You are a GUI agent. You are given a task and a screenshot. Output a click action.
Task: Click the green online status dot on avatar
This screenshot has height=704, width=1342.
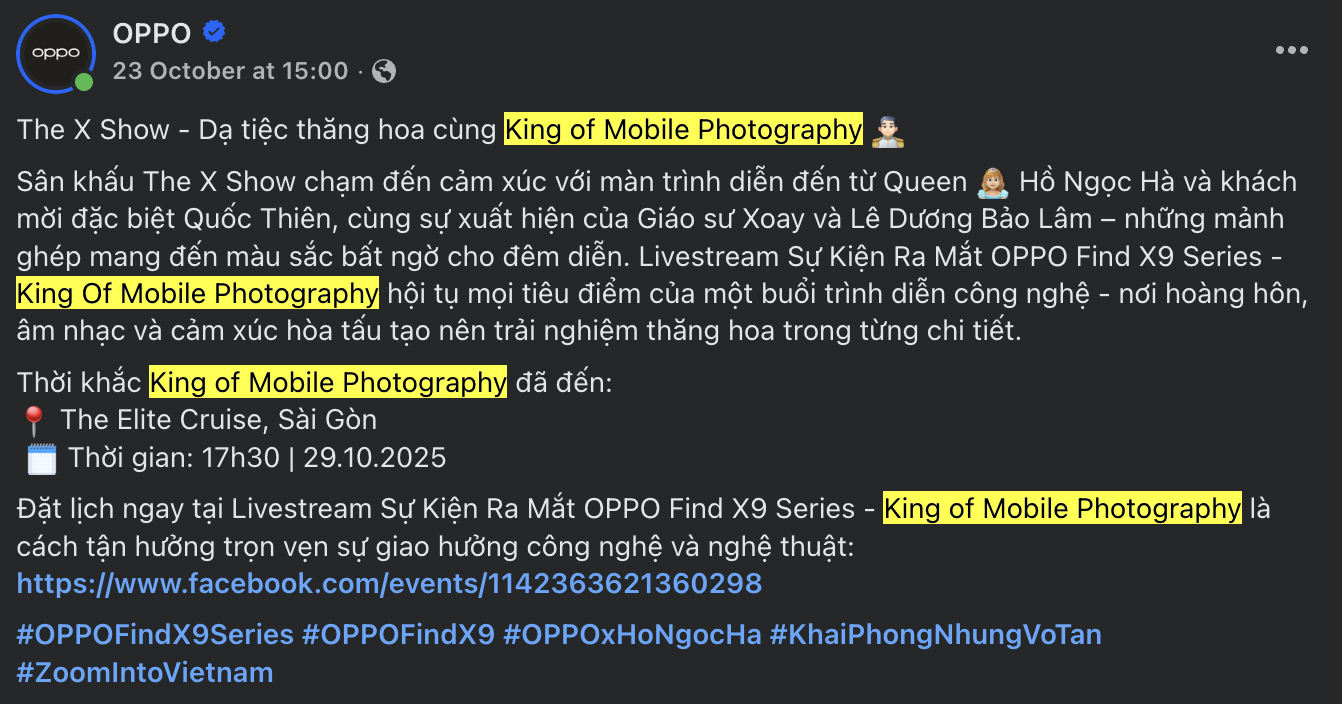point(84,82)
